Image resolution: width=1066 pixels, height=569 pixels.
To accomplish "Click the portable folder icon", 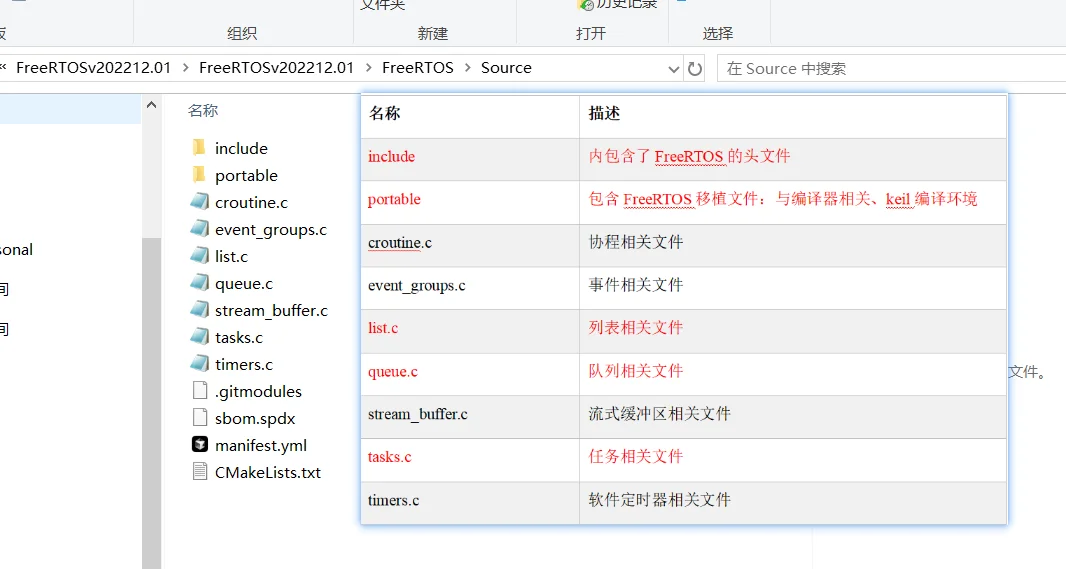I will tap(199, 175).
